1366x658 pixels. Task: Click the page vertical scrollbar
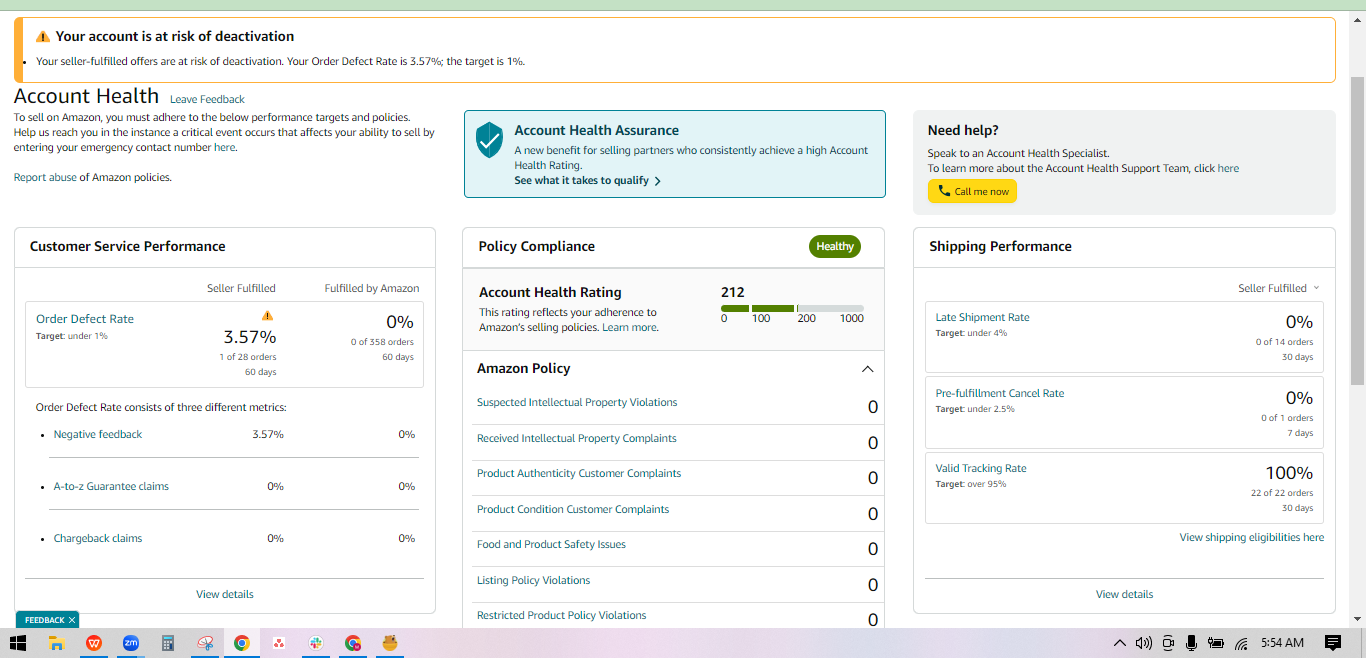(x=1357, y=230)
